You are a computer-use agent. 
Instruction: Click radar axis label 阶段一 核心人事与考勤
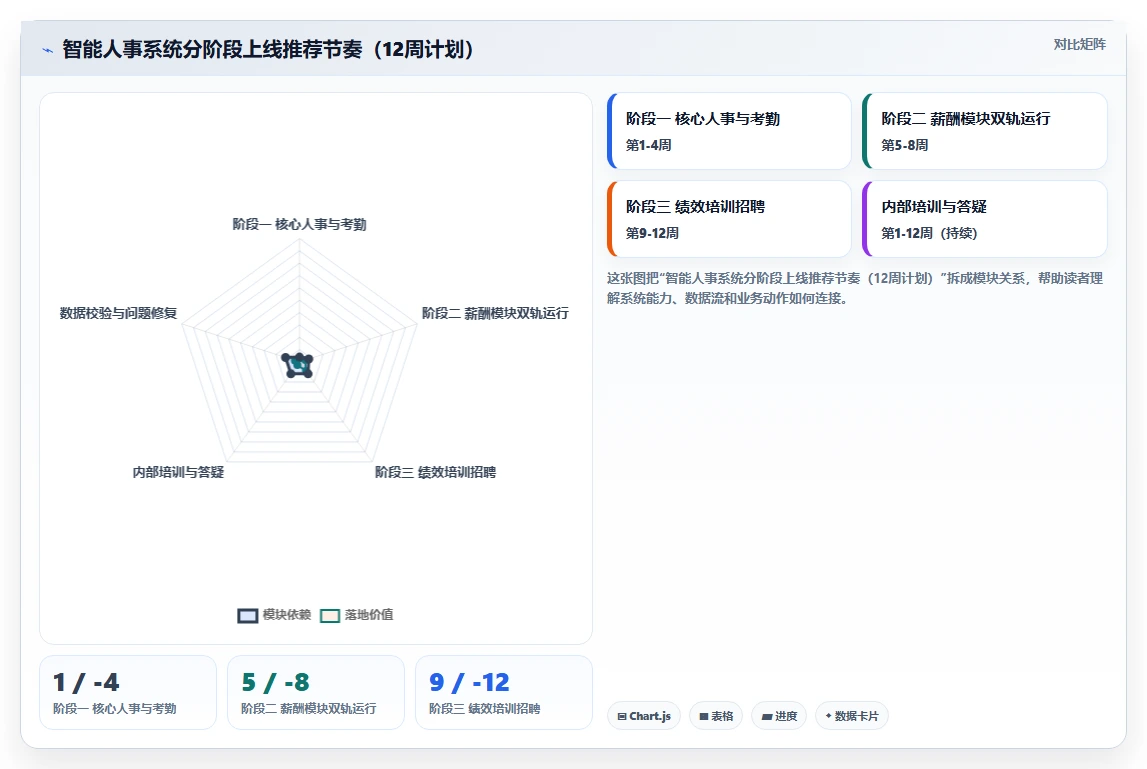coord(299,224)
